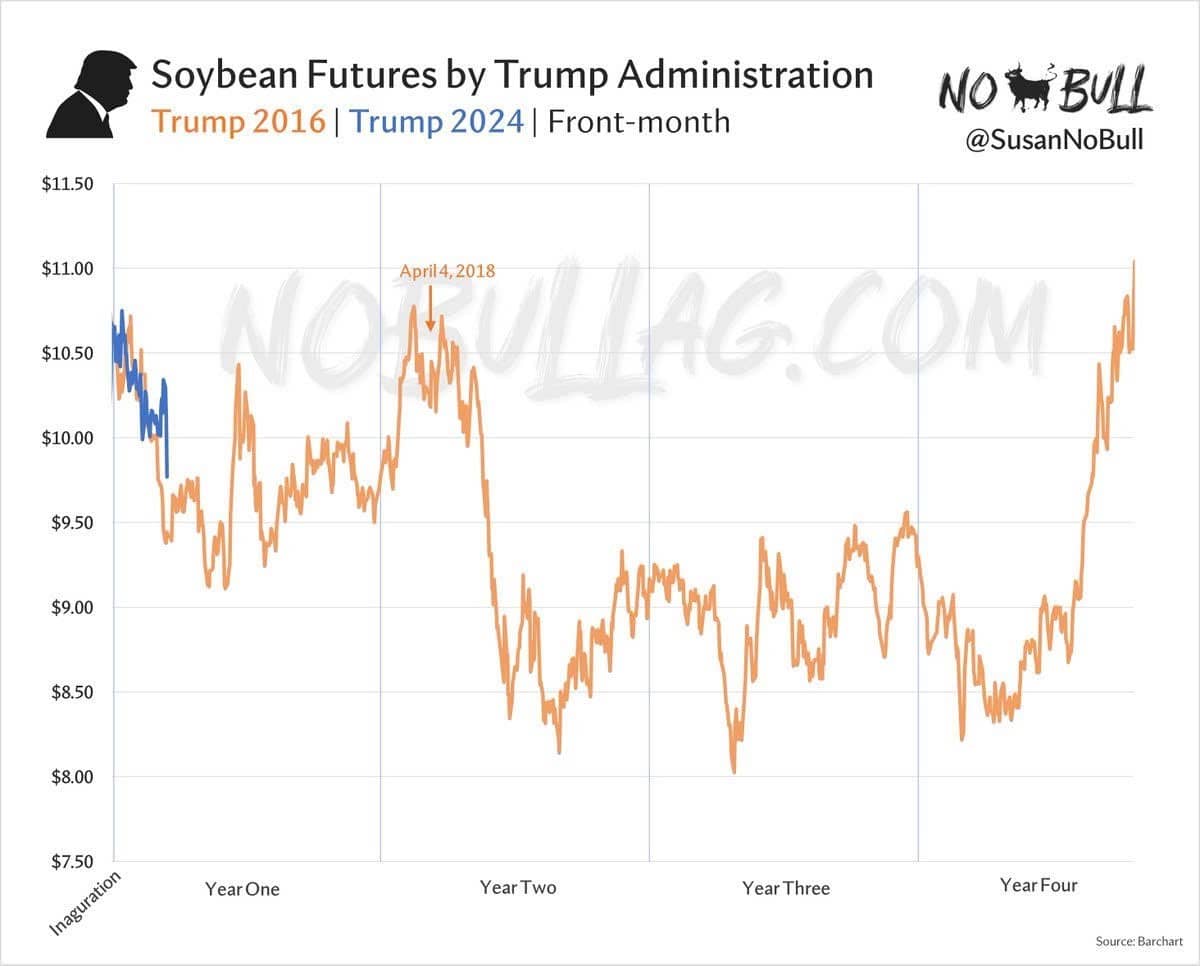Viewport: 1200px width, 966px height.
Task: Select the 'Year Three' axis label
Action: tap(786, 888)
